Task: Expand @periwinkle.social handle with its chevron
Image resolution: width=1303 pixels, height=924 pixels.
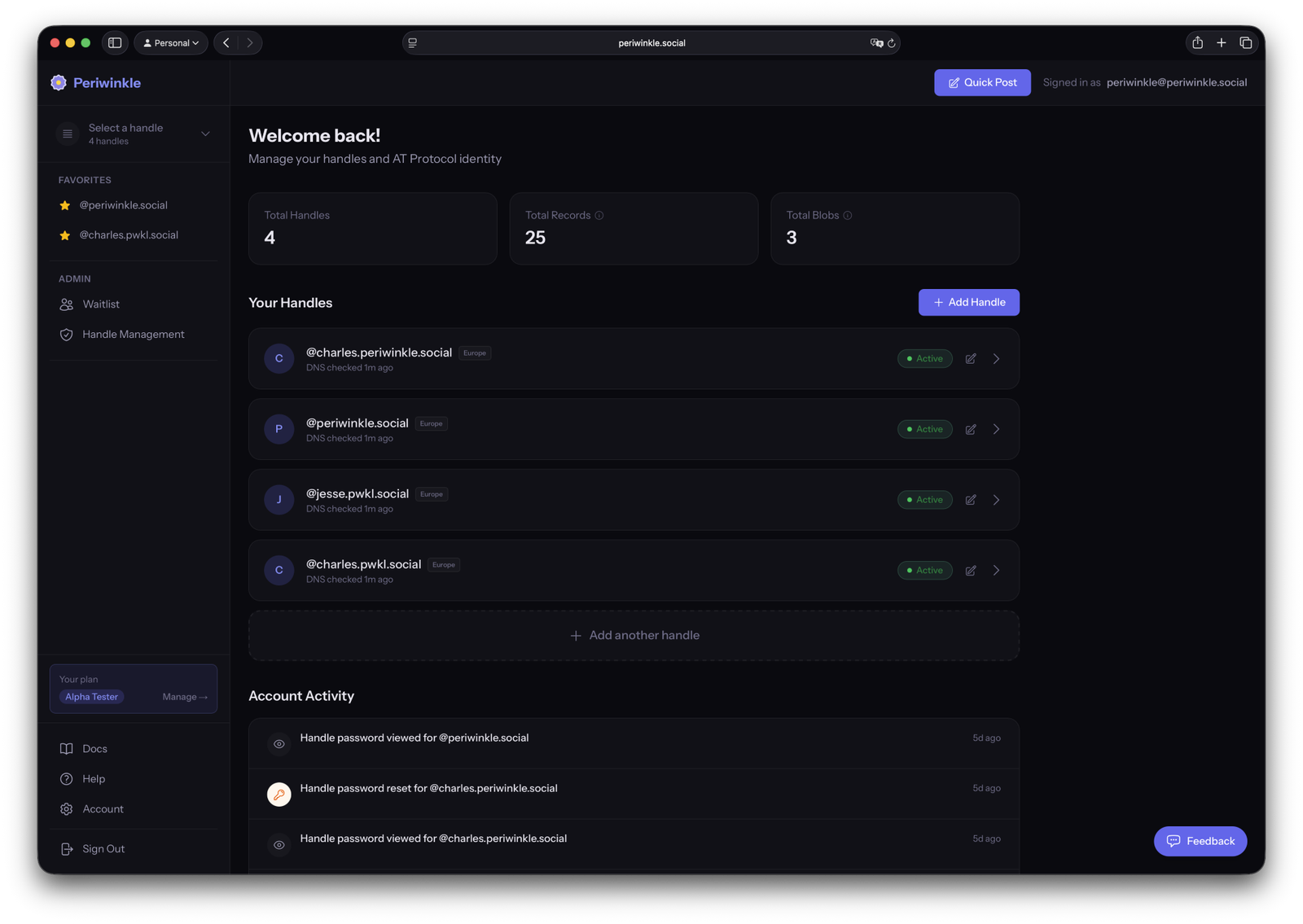Action: (996, 429)
